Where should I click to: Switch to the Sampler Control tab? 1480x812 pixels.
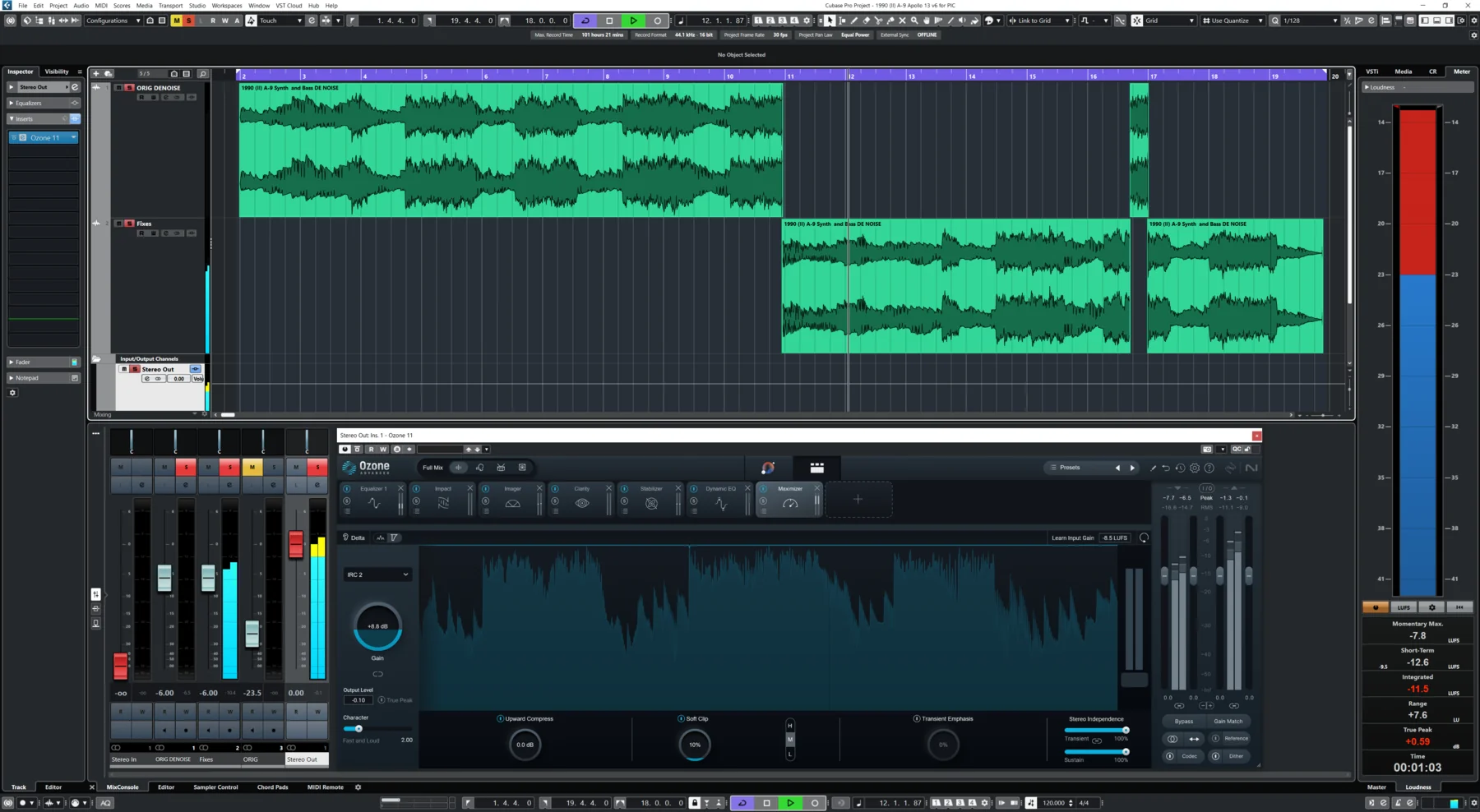point(215,787)
